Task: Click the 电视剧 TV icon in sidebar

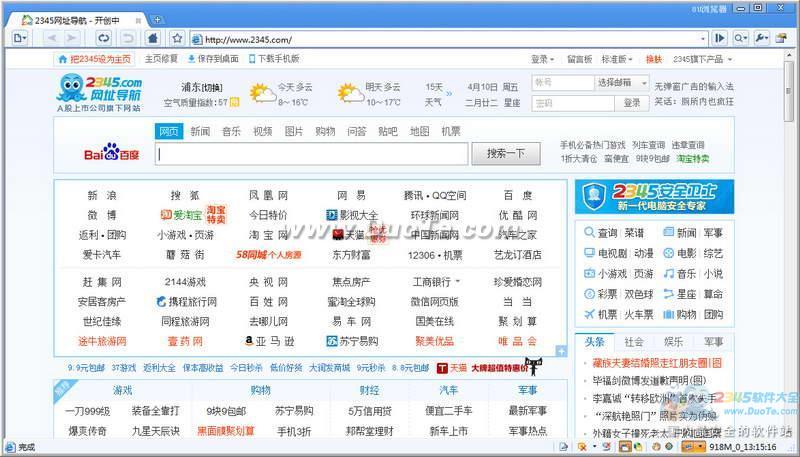Action: pos(589,253)
